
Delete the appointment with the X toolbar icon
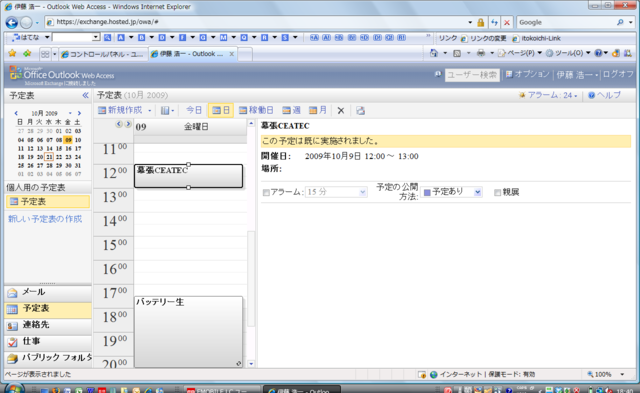pos(341,111)
